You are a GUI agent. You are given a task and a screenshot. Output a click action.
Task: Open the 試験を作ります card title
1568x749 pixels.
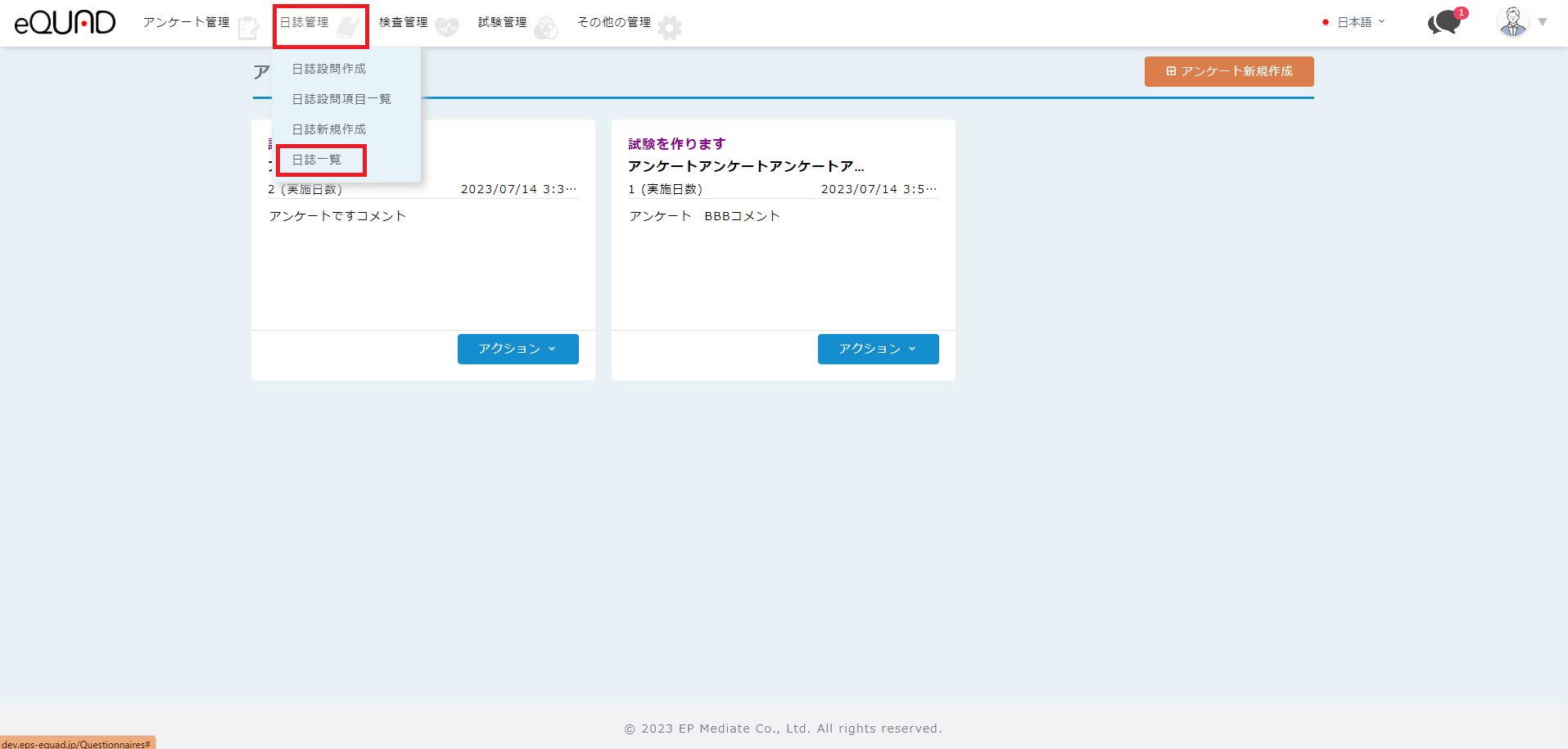point(676,144)
